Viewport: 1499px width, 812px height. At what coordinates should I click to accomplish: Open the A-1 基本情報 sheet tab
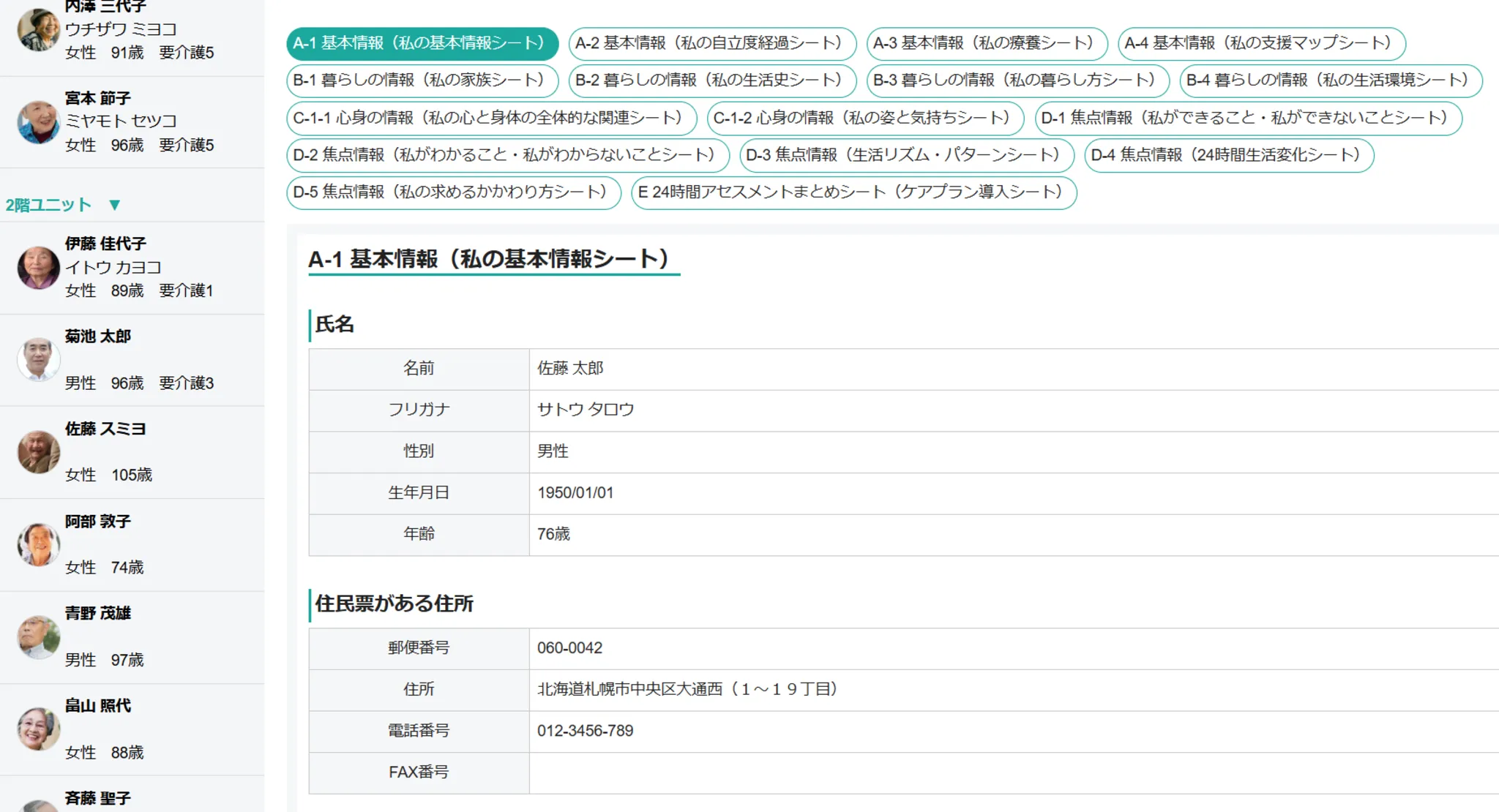422,43
